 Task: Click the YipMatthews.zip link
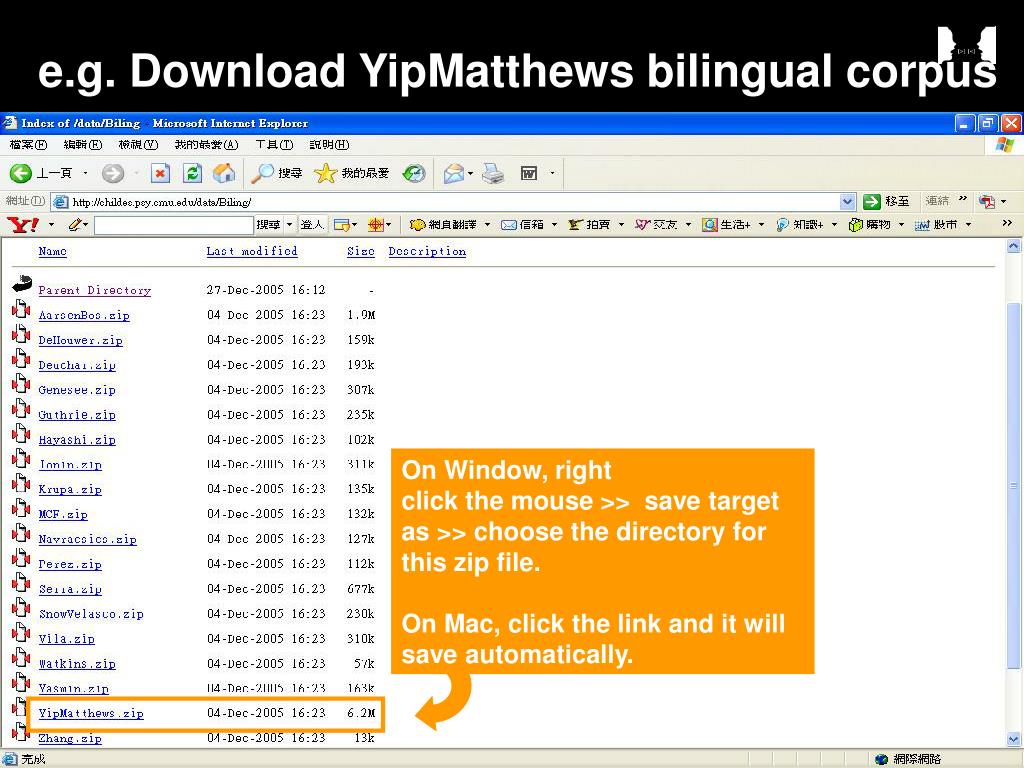[x=91, y=713]
